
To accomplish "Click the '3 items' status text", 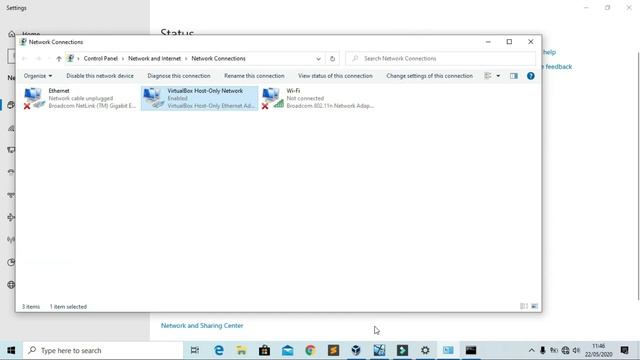I will (x=31, y=307).
